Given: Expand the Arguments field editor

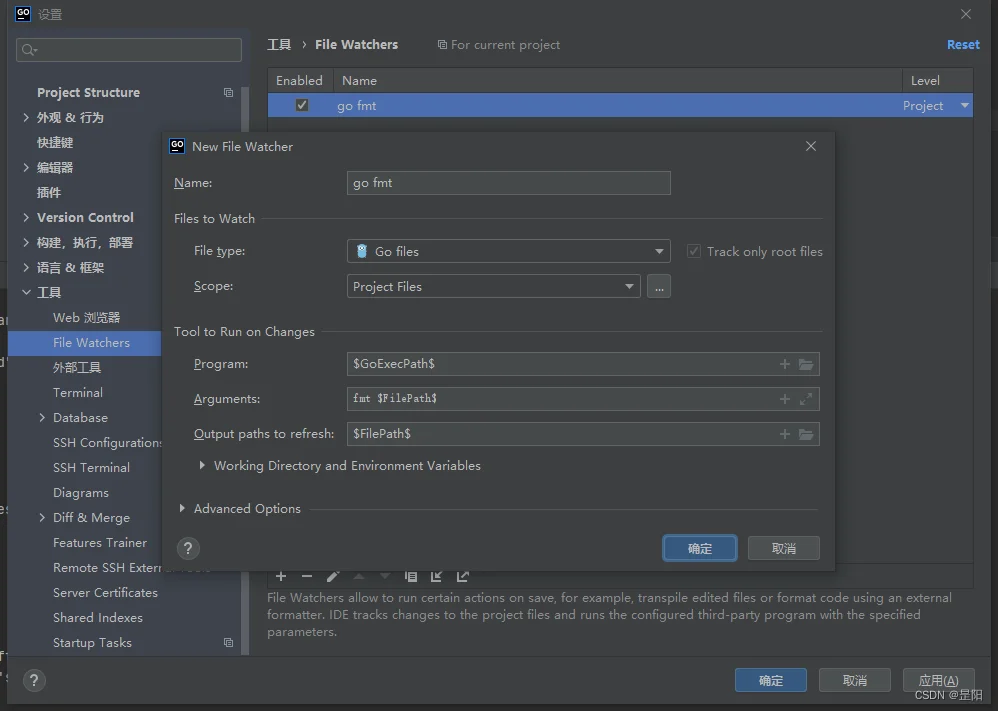Looking at the screenshot, I should pos(806,399).
